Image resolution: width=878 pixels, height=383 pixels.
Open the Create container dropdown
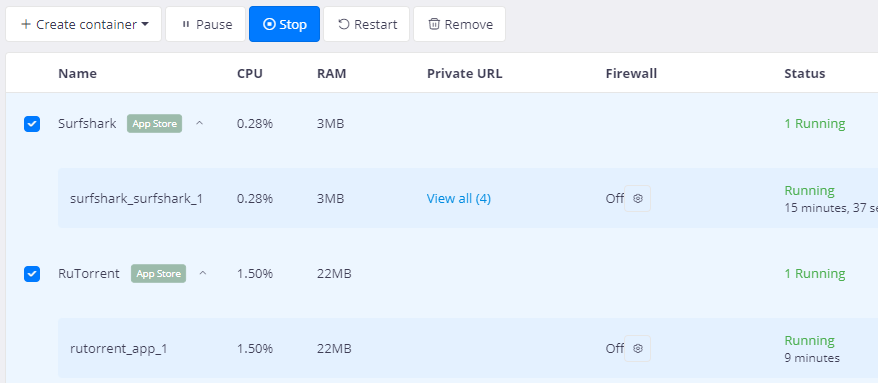tap(83, 24)
